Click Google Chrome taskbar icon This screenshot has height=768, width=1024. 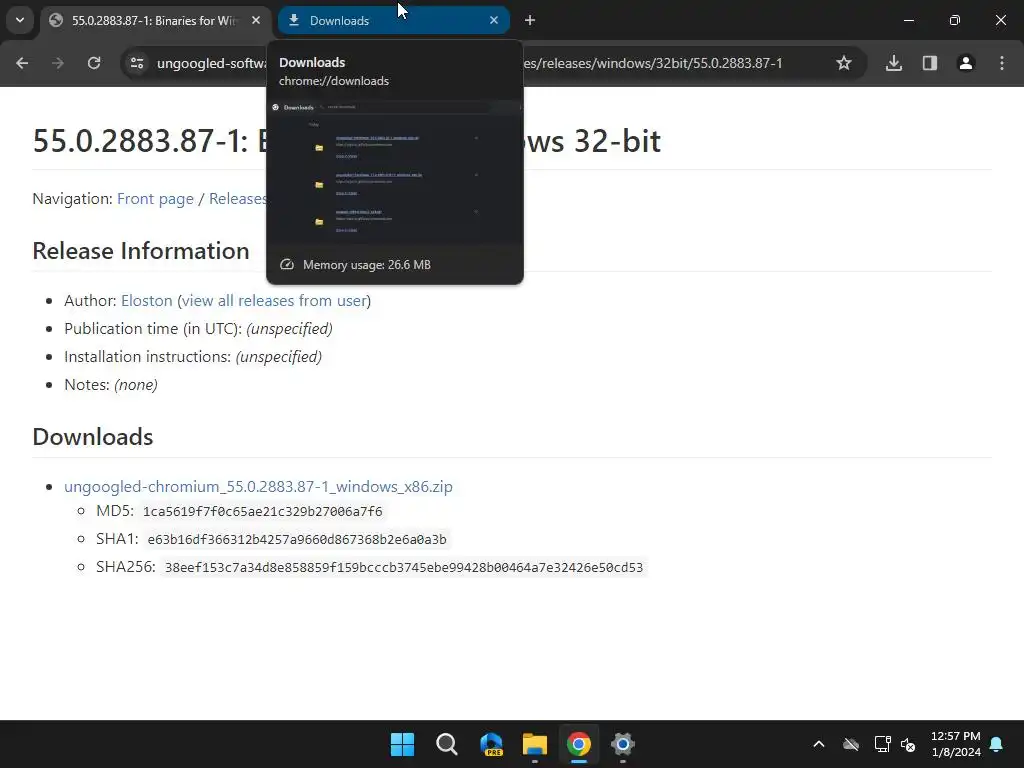pyautogui.click(x=579, y=744)
